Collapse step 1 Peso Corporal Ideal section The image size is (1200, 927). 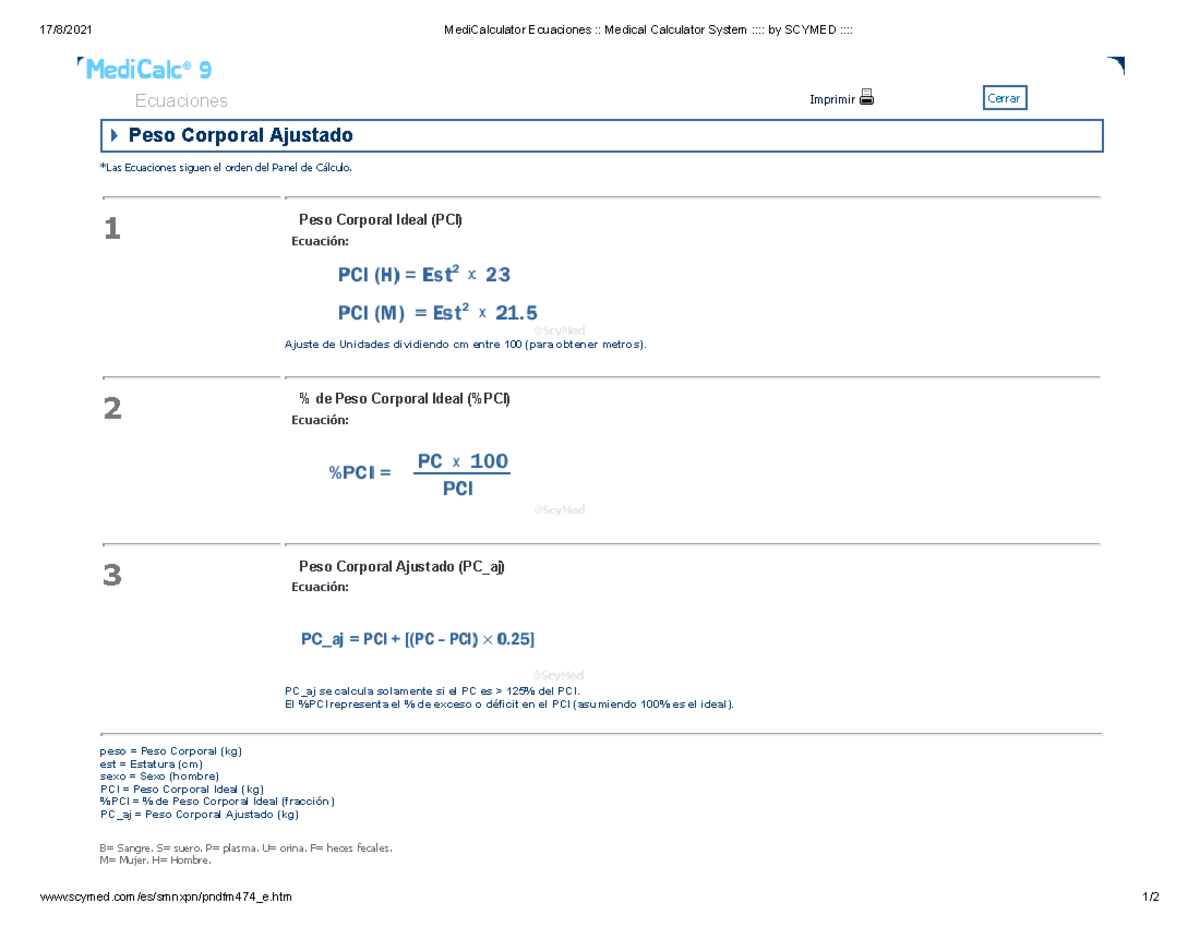coord(380,220)
